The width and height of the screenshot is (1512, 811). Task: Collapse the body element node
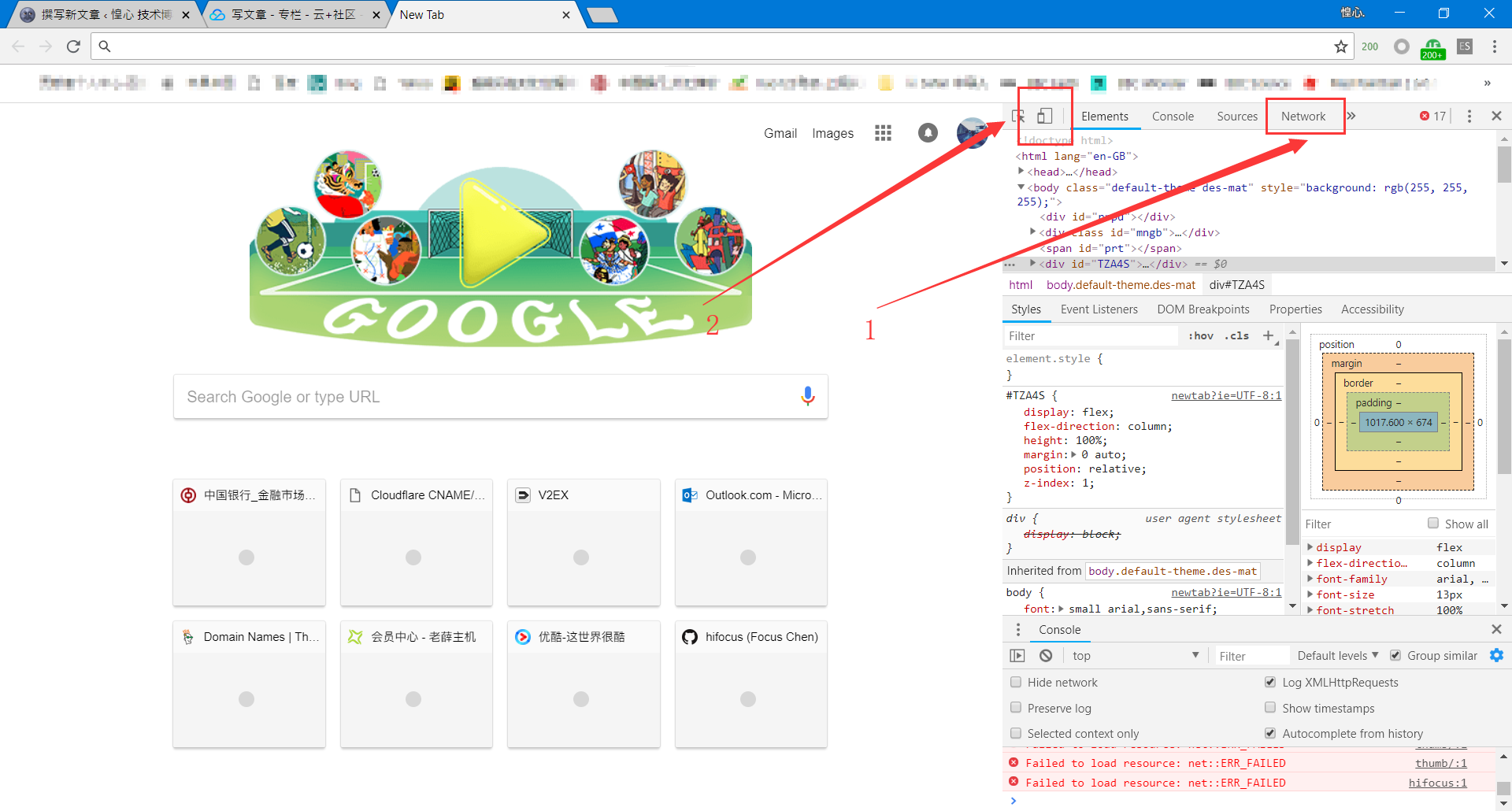pos(1021,187)
